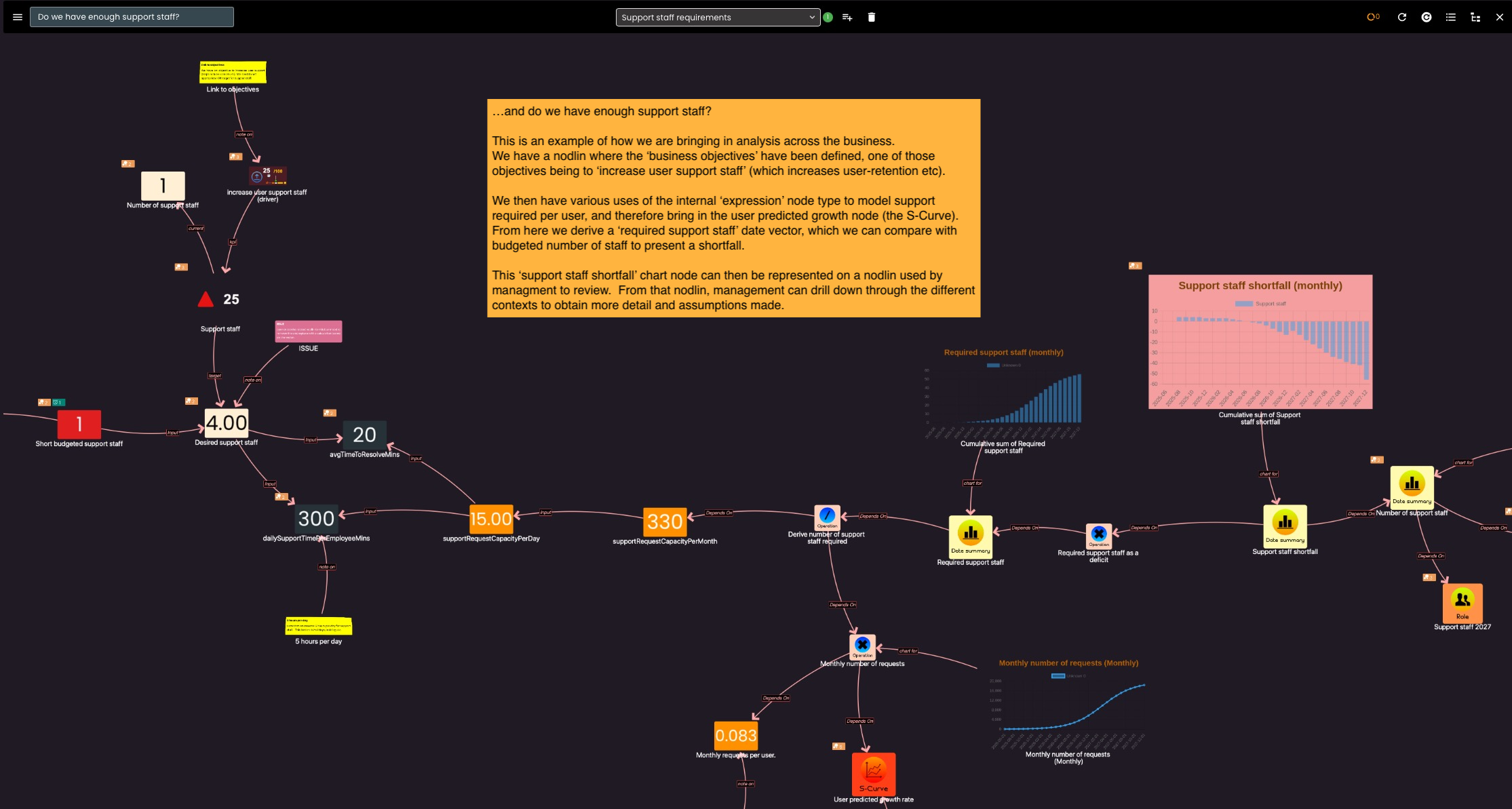Click the orange zero counter indicator
Viewport: 1512px width, 809px height.
point(1373,17)
